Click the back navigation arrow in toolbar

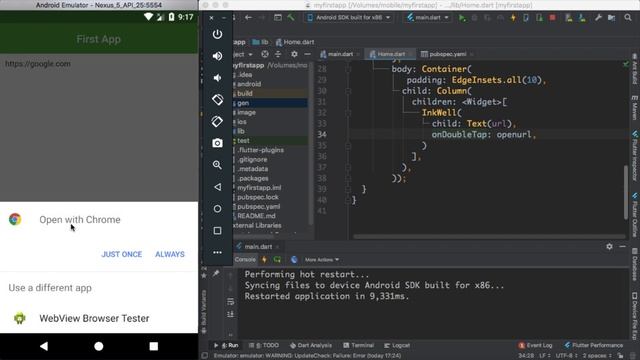coord(248,18)
